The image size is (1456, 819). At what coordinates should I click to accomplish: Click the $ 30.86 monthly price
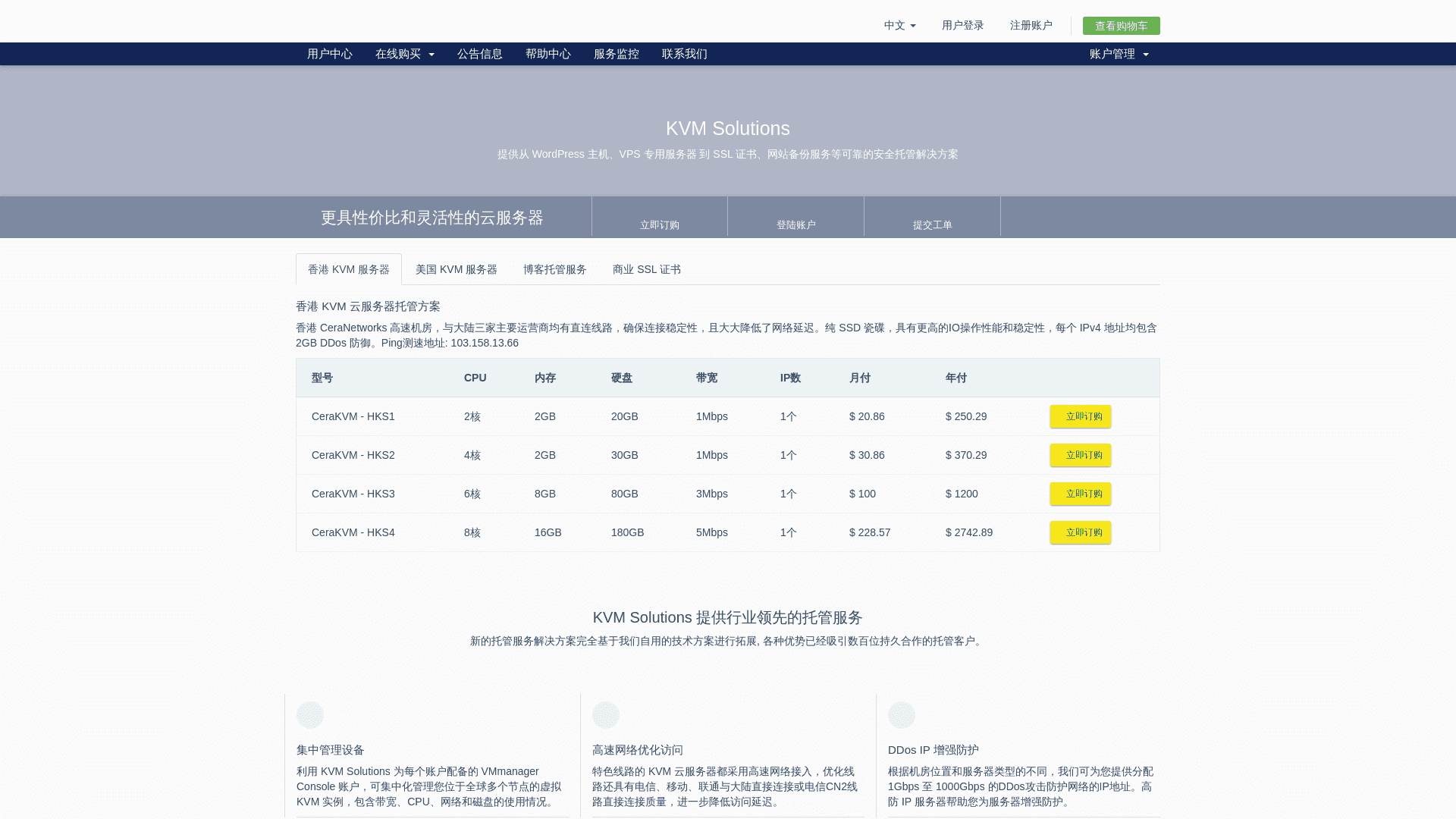[867, 455]
